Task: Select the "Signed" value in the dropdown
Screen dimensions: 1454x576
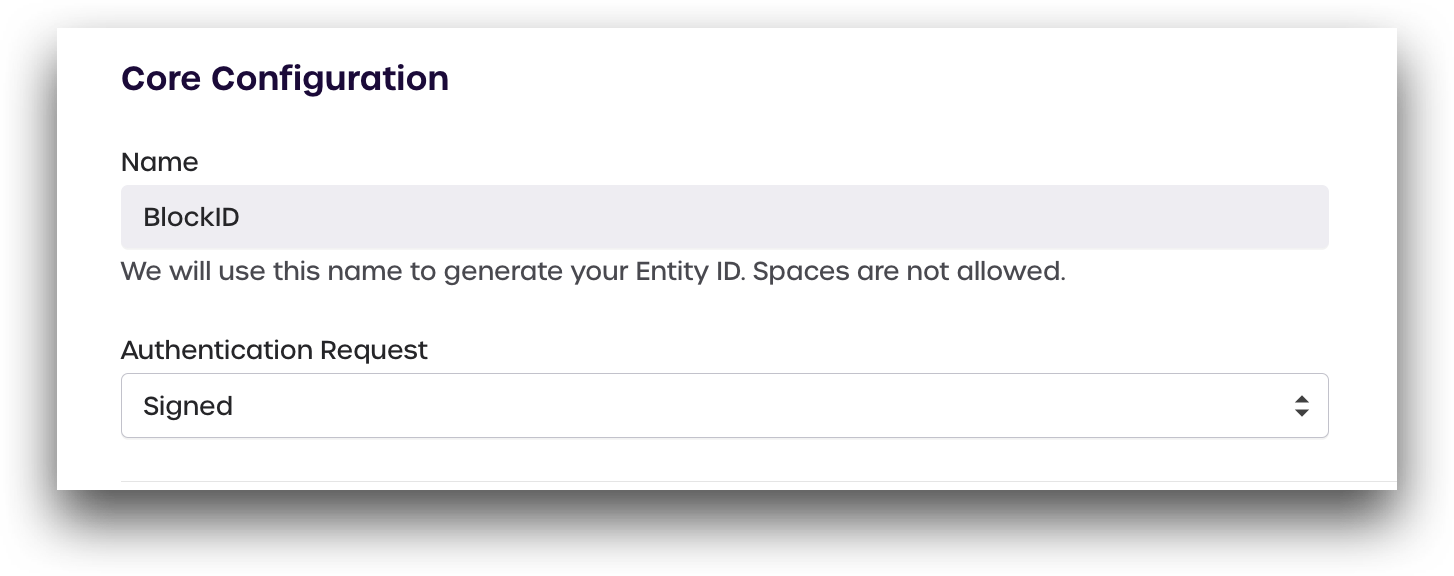Action: point(188,406)
